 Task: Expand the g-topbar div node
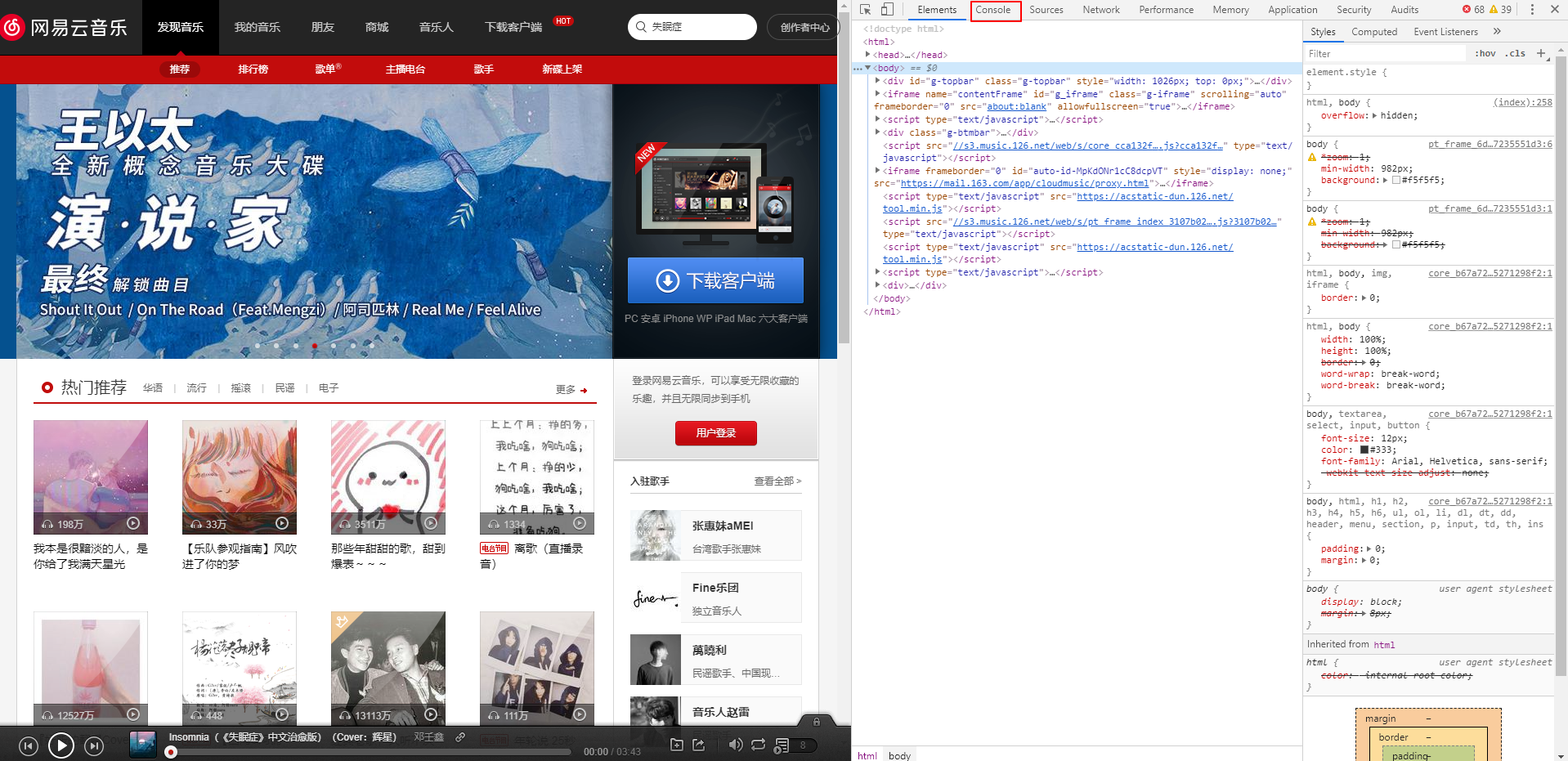click(x=877, y=81)
